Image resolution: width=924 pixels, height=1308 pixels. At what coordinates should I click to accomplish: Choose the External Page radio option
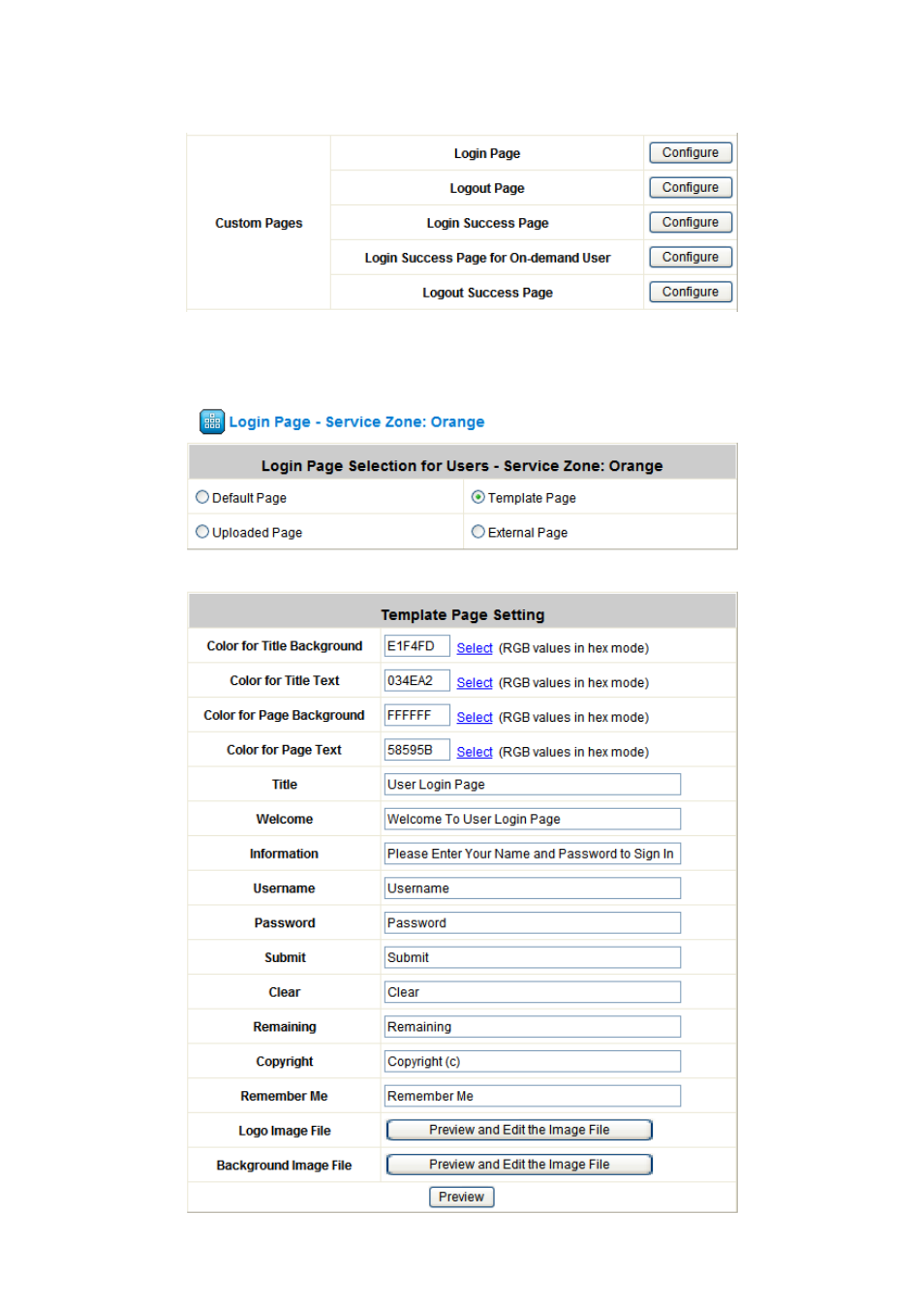(x=478, y=532)
